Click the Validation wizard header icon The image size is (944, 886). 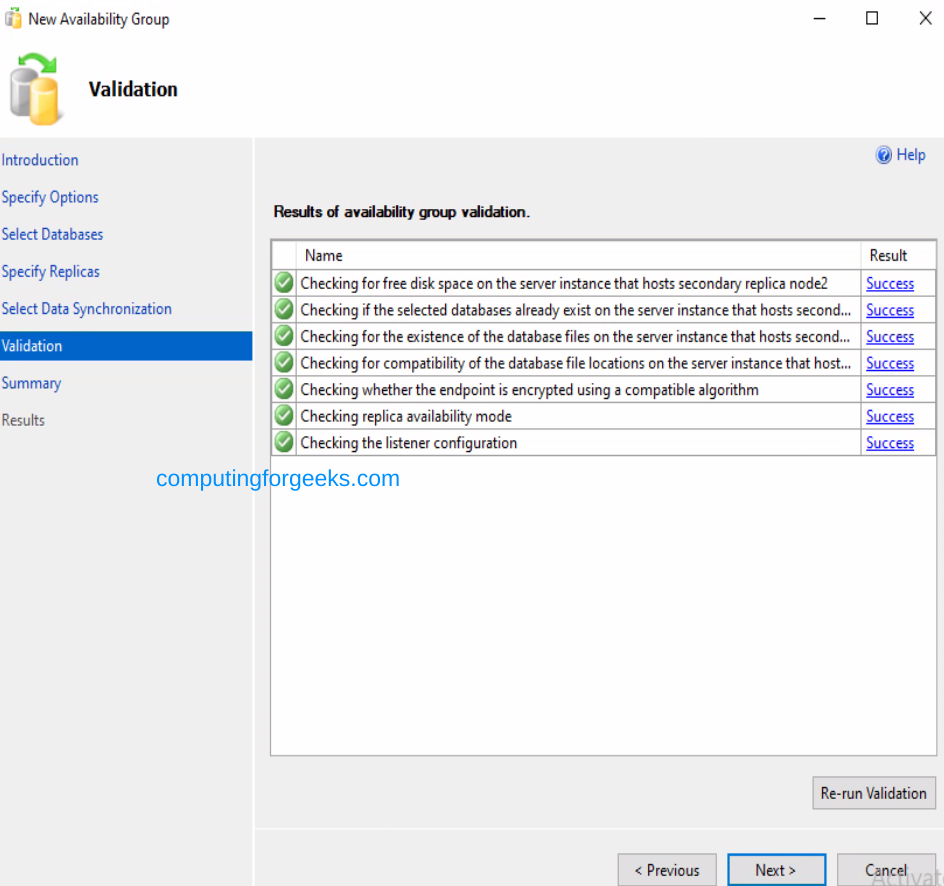click(x=36, y=89)
